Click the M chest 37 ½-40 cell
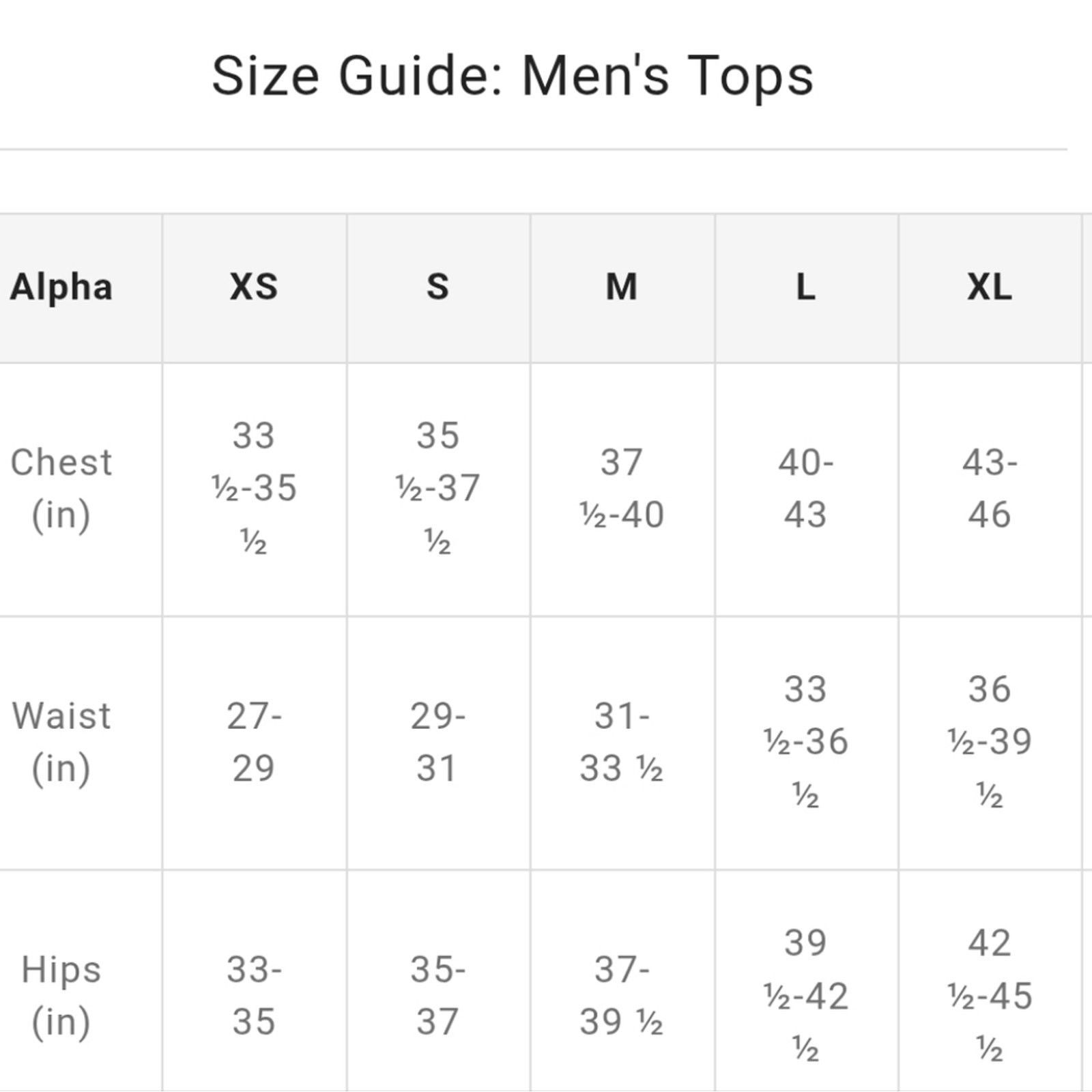 (x=622, y=489)
